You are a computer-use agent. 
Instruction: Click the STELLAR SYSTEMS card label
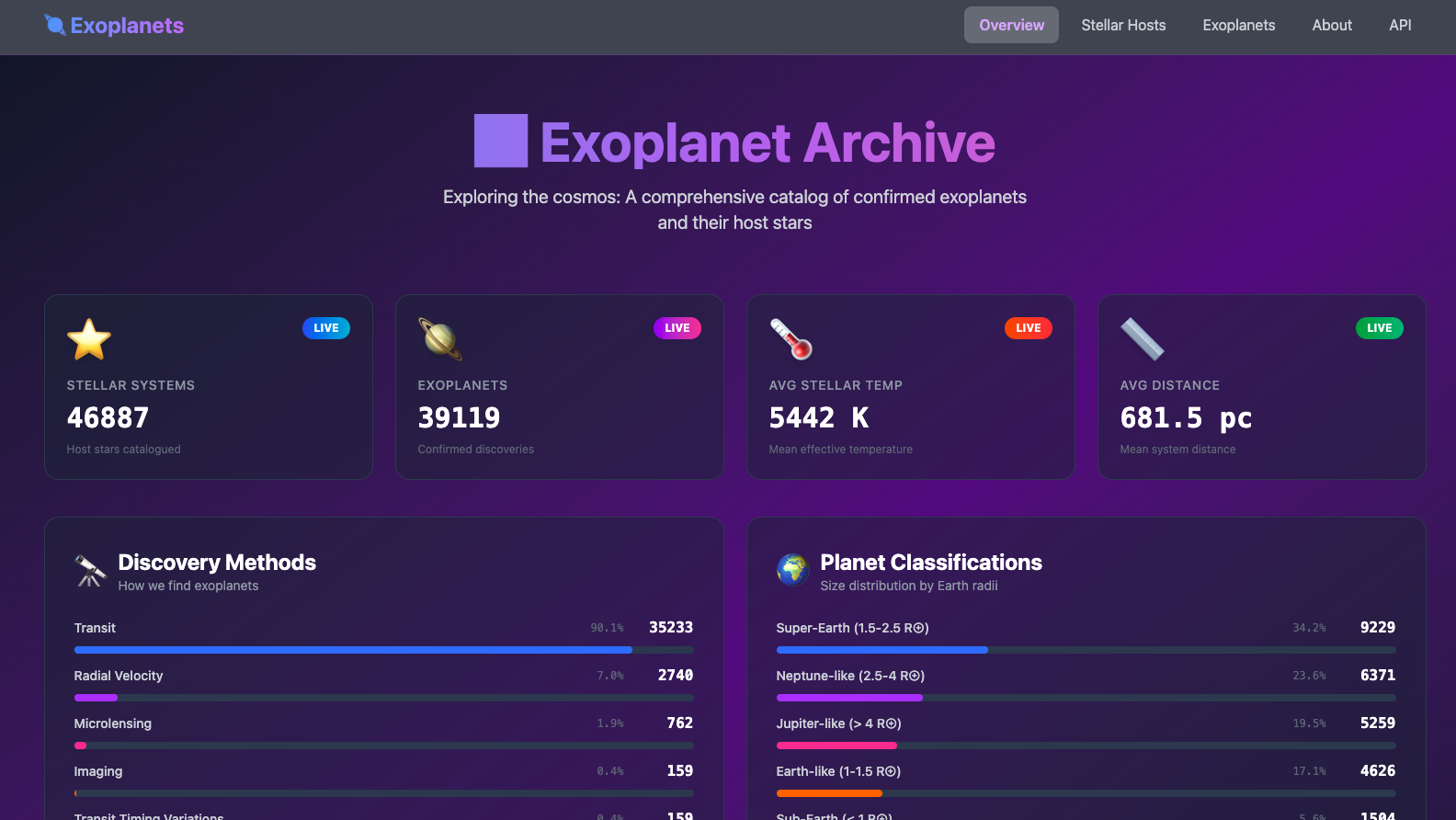[x=131, y=385]
